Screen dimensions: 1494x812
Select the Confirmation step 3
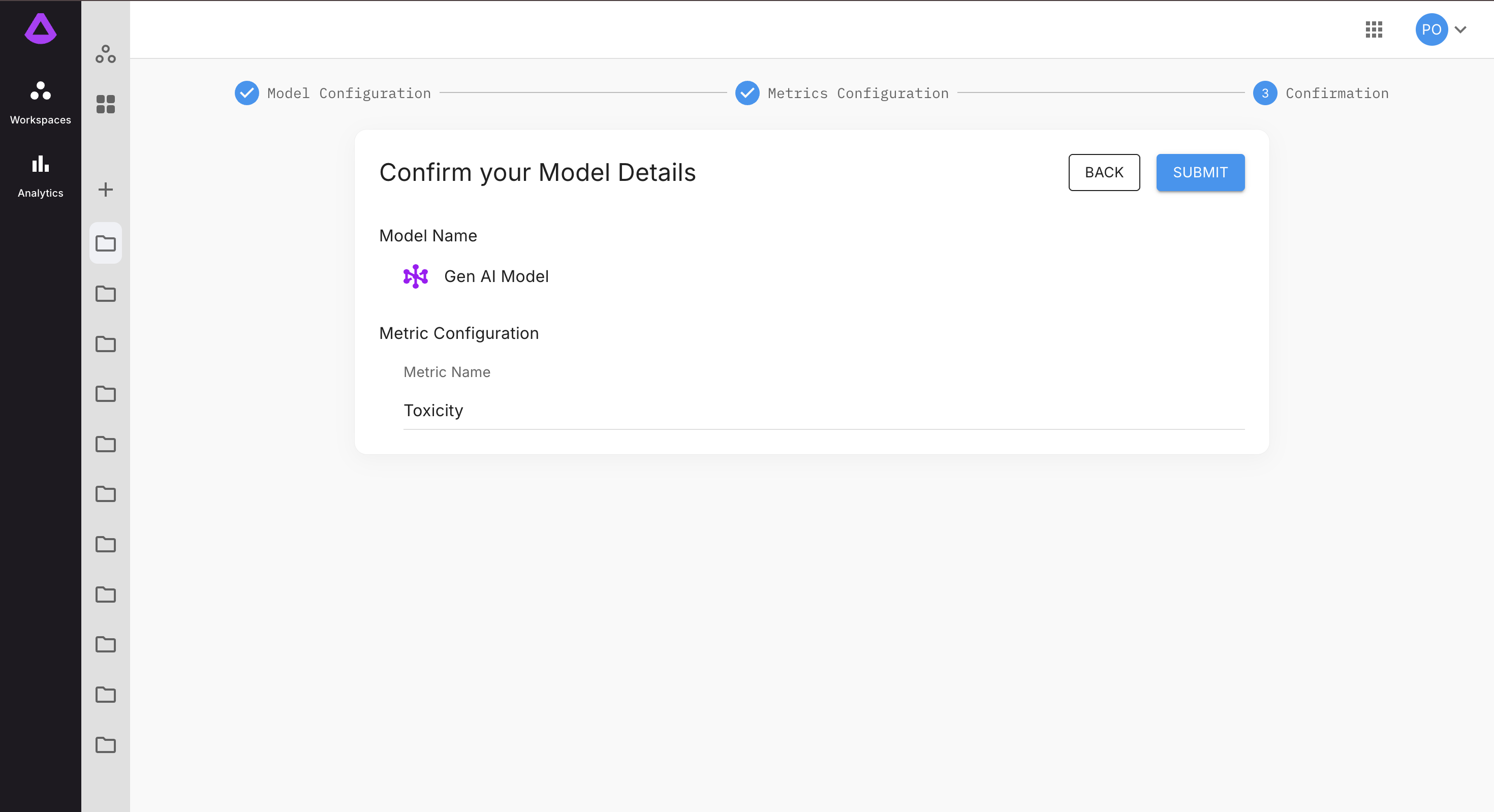(x=1321, y=93)
